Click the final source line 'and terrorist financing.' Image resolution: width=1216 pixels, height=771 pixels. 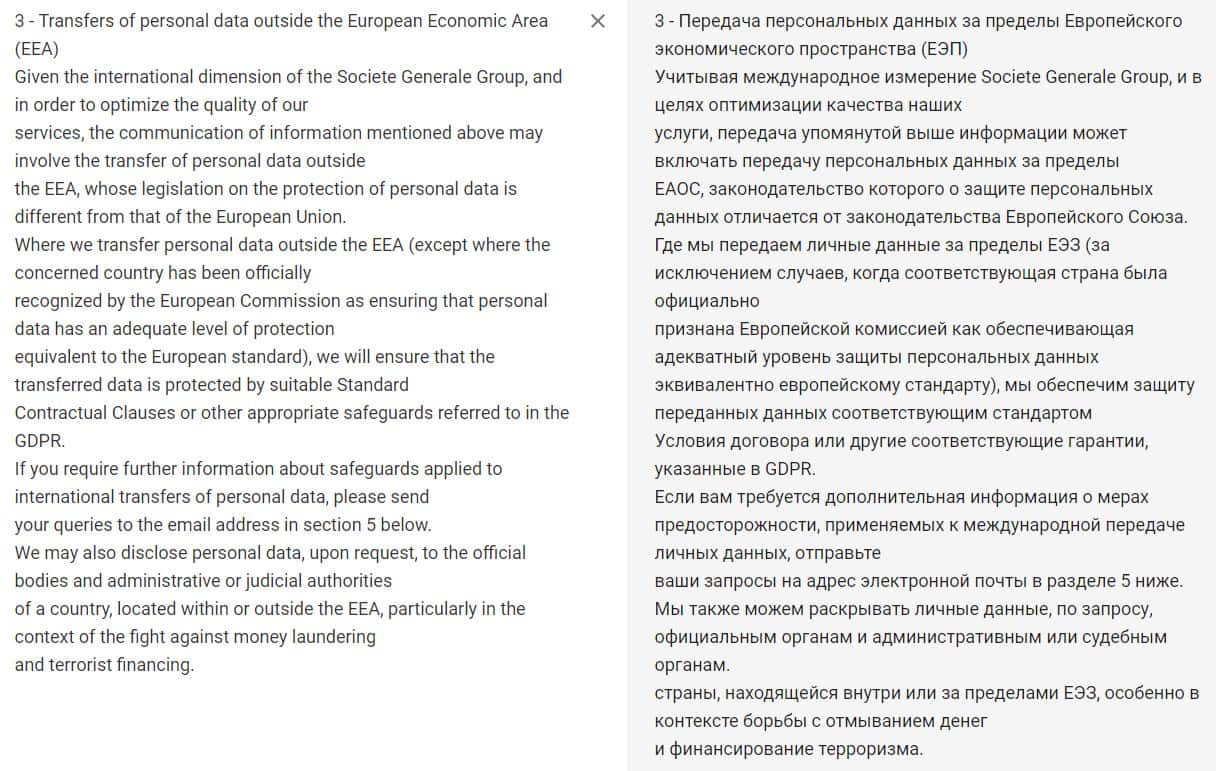(x=104, y=665)
